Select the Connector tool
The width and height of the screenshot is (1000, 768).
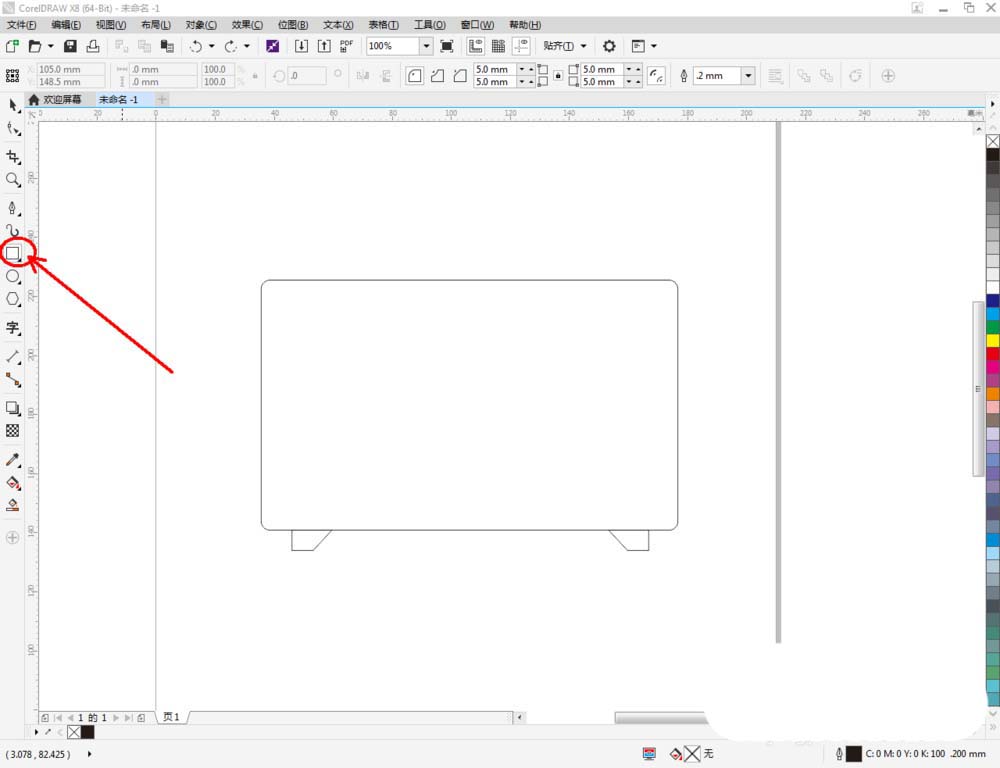13,380
